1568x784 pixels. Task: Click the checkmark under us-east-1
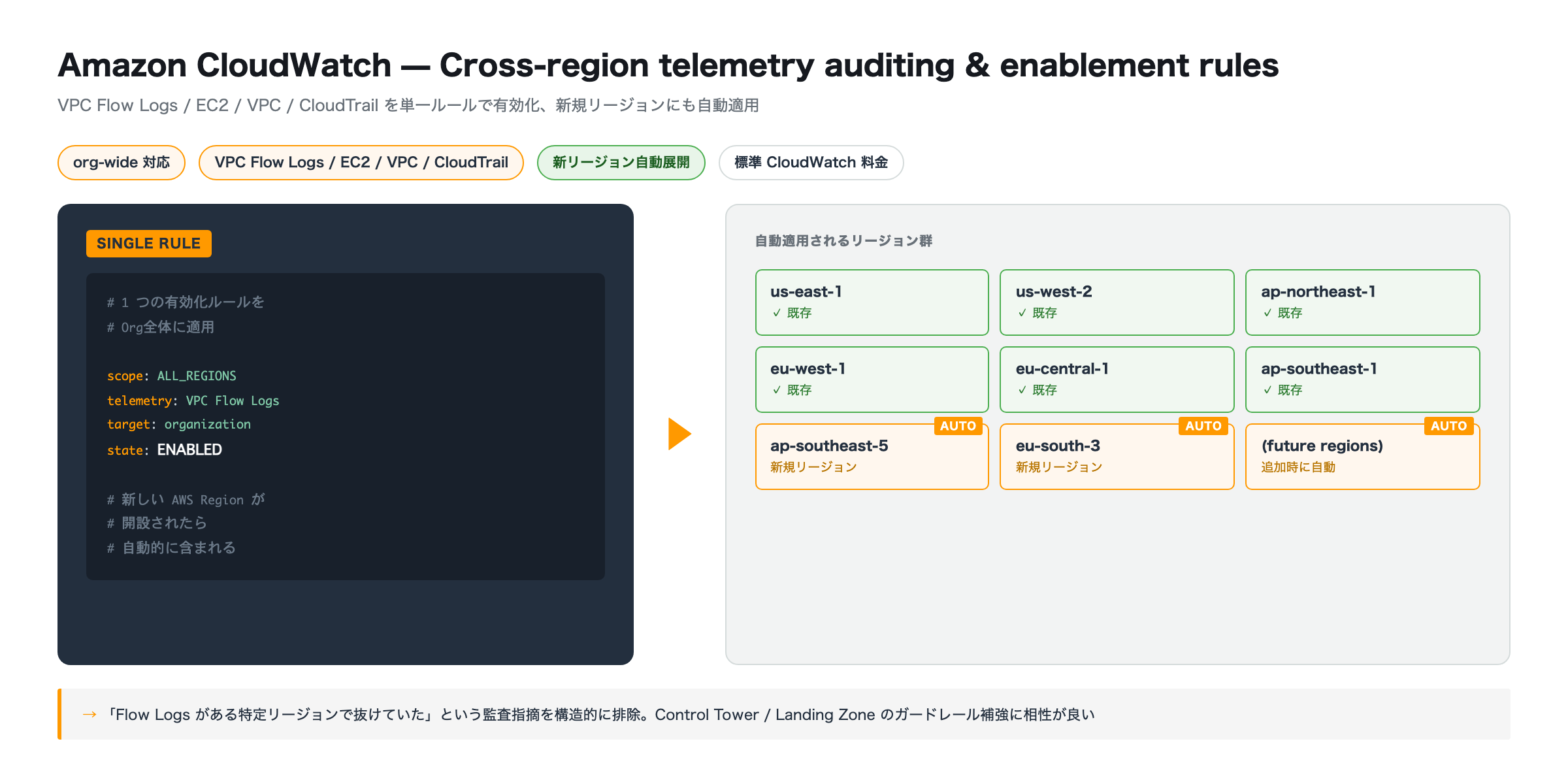click(777, 313)
